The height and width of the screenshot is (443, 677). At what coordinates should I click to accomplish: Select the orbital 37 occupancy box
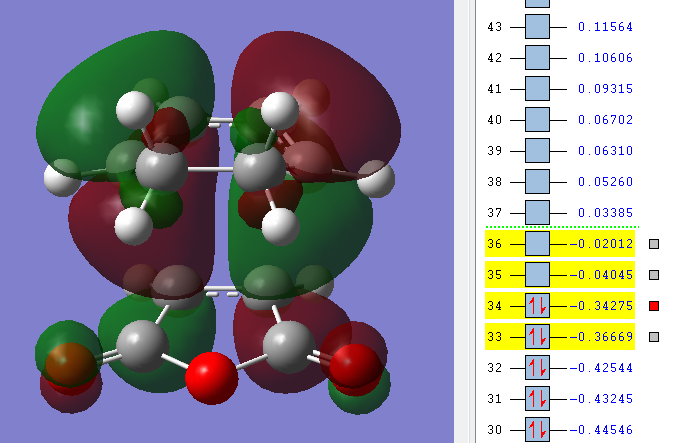pyautogui.click(x=537, y=213)
